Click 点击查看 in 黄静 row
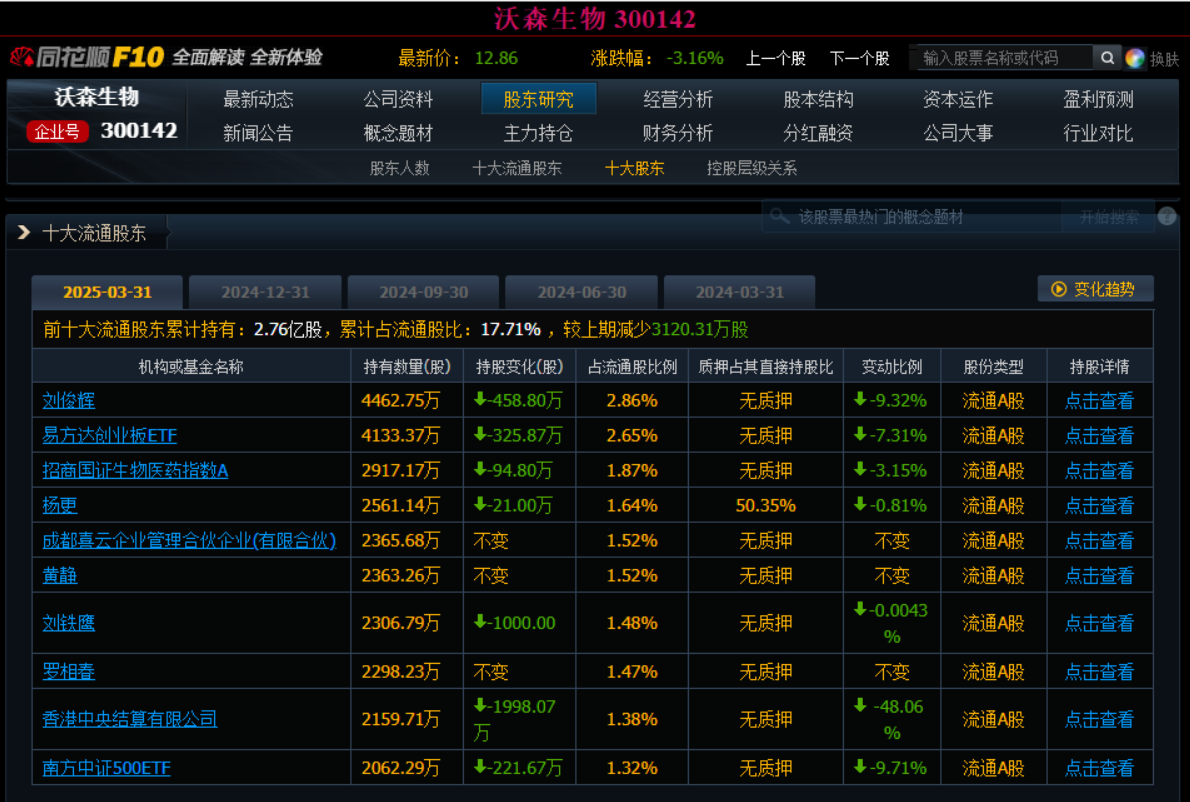 [x=1099, y=575]
